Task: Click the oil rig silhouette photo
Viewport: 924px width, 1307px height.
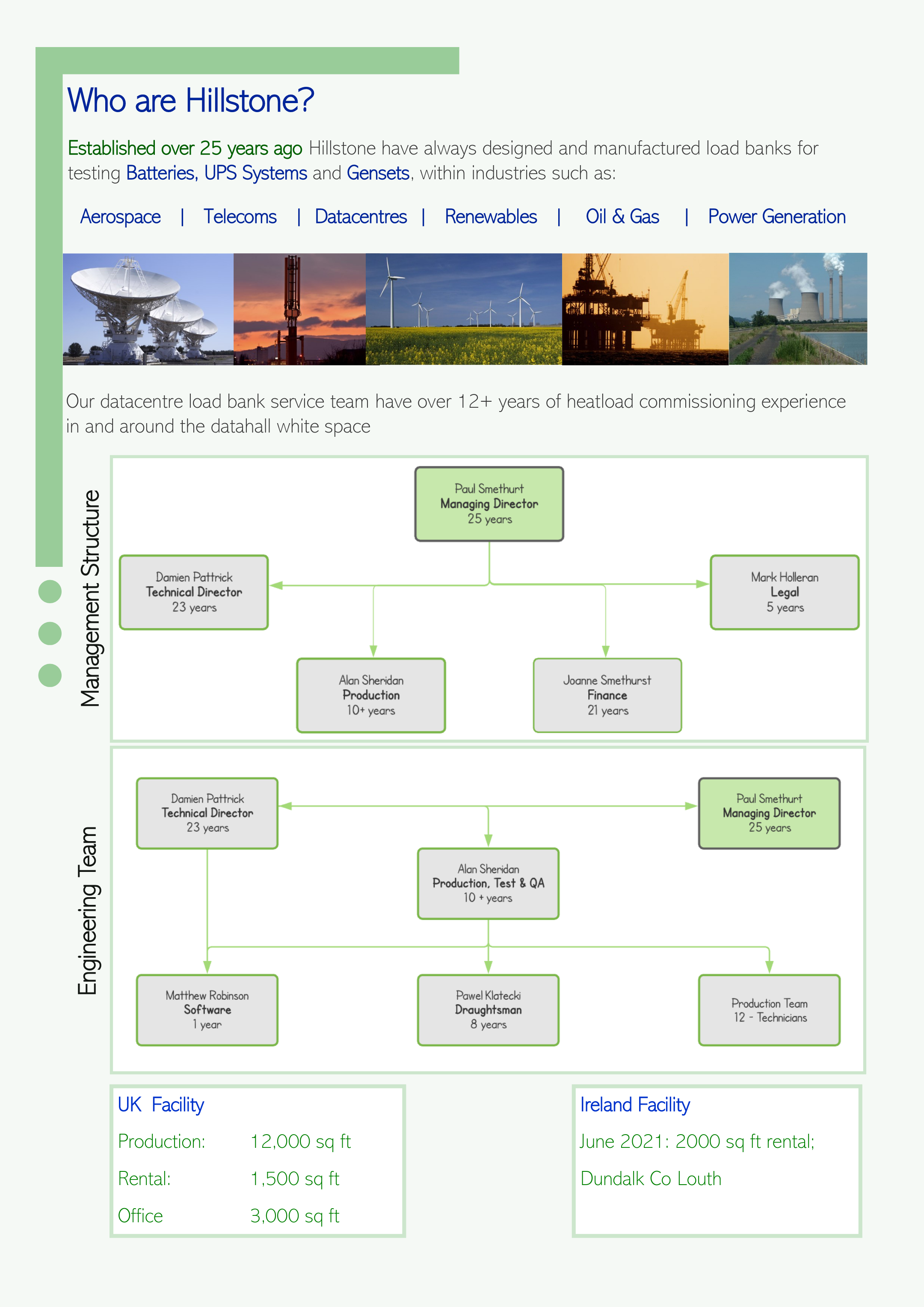Action: 645,309
